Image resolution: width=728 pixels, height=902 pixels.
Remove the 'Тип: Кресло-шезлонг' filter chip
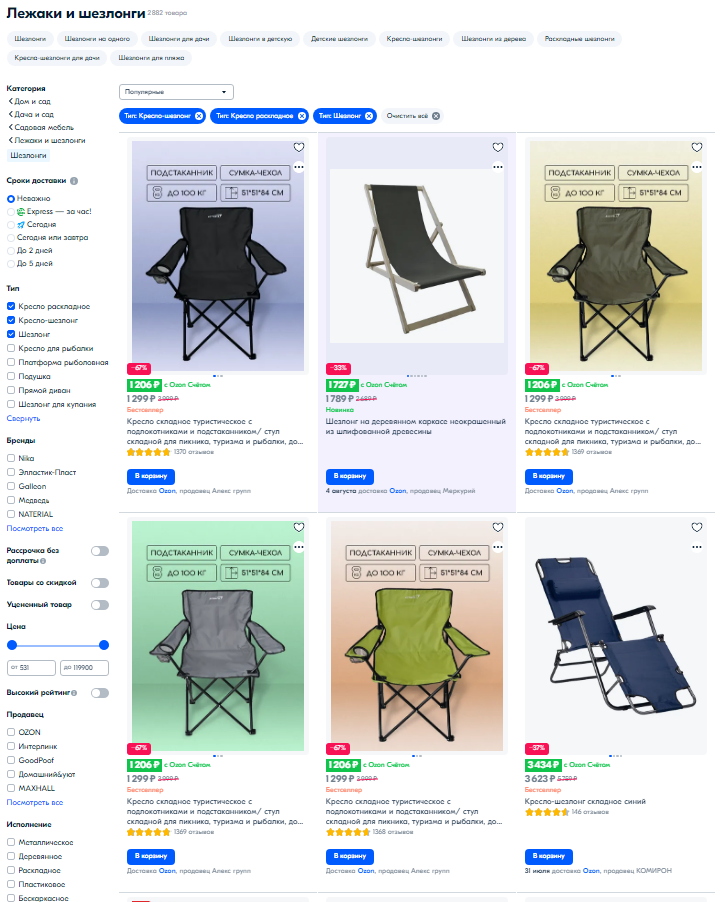(199, 116)
